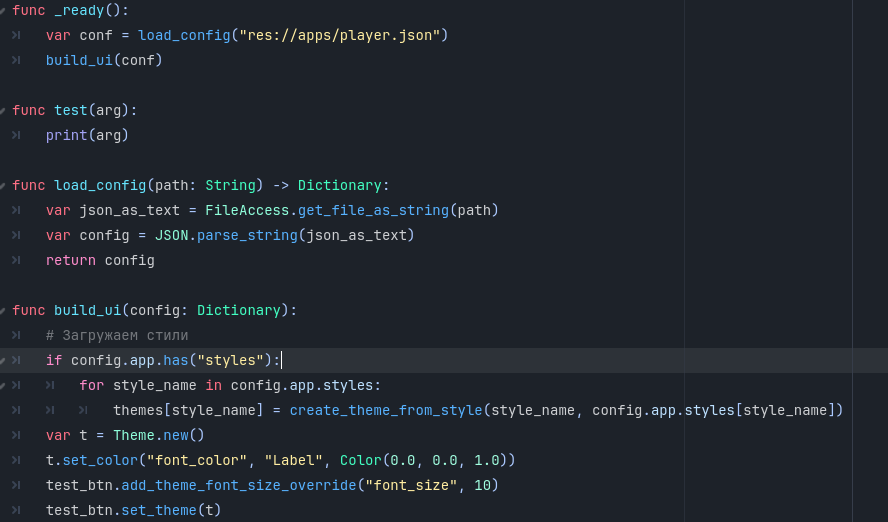This screenshot has height=522, width=888.
Task: Place cursor on _ready function name
Action: [79, 10]
